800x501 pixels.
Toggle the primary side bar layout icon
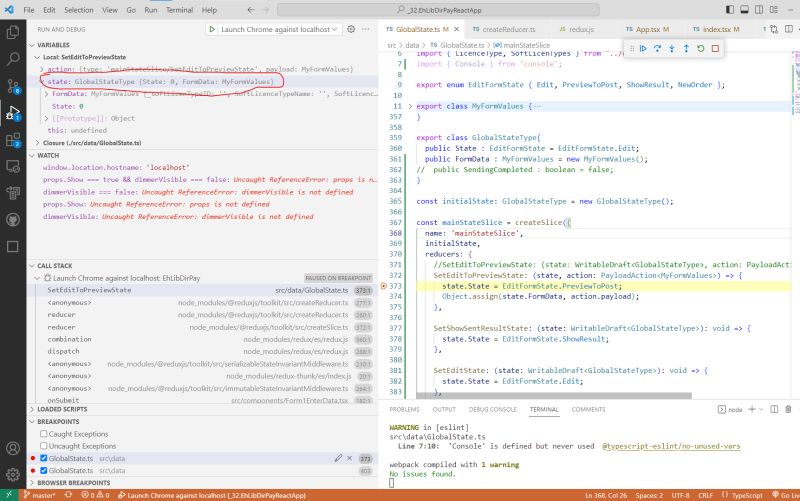(730, 10)
